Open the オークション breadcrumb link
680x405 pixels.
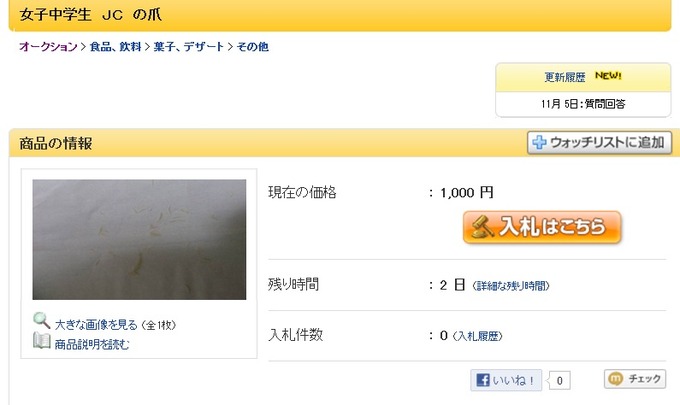click(x=48, y=46)
